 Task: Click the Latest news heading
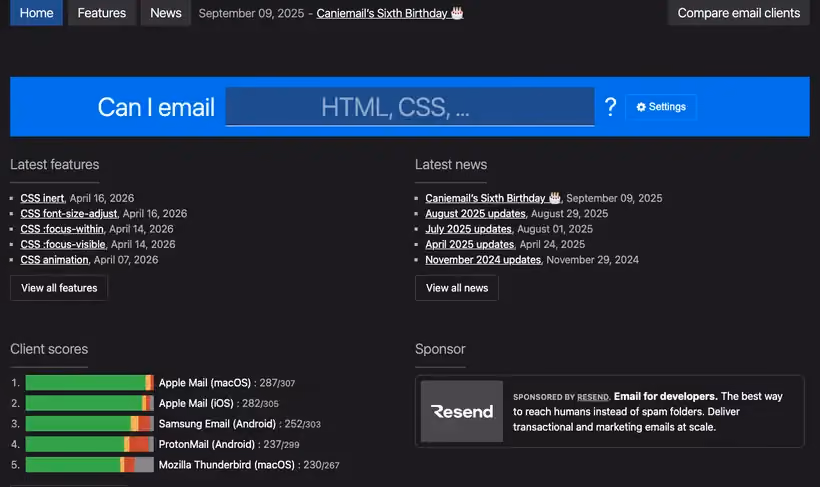tap(451, 165)
